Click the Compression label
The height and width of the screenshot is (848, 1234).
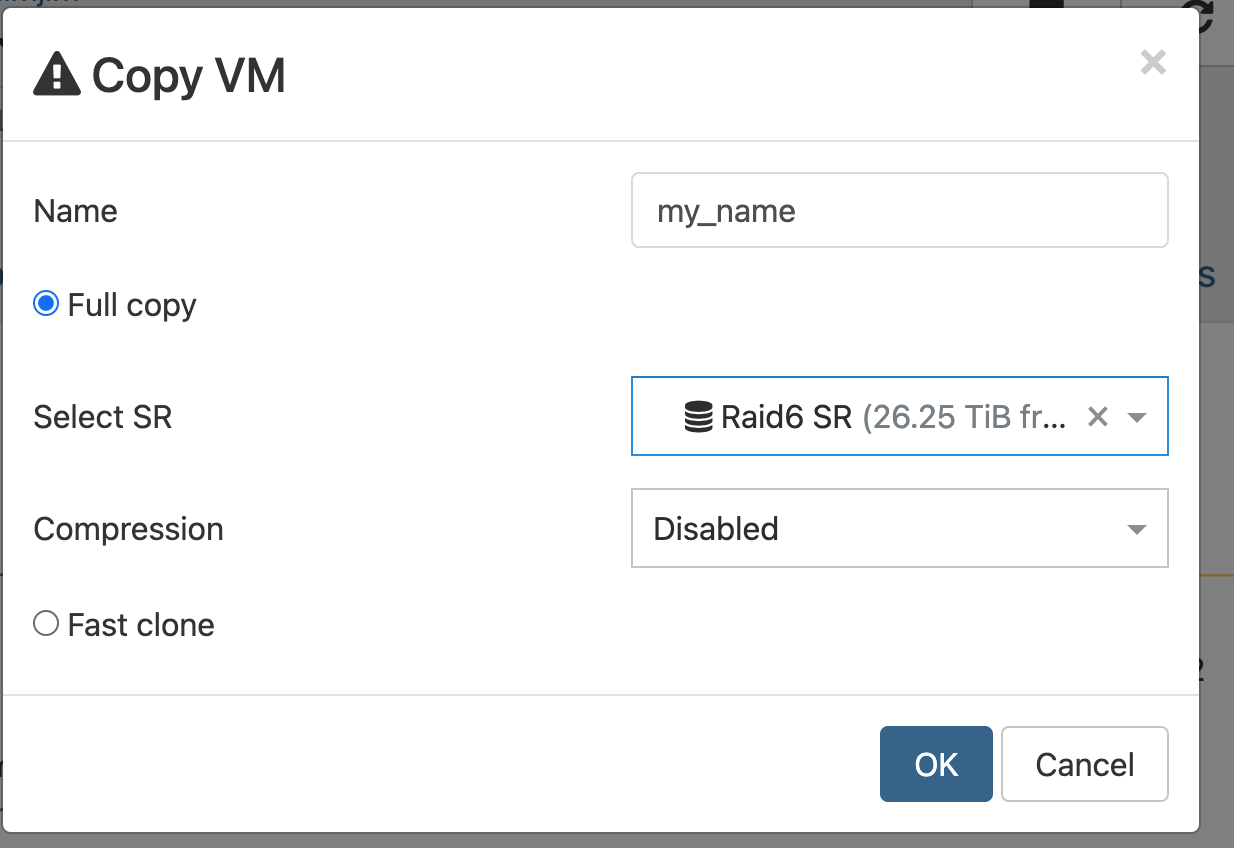pos(128,528)
